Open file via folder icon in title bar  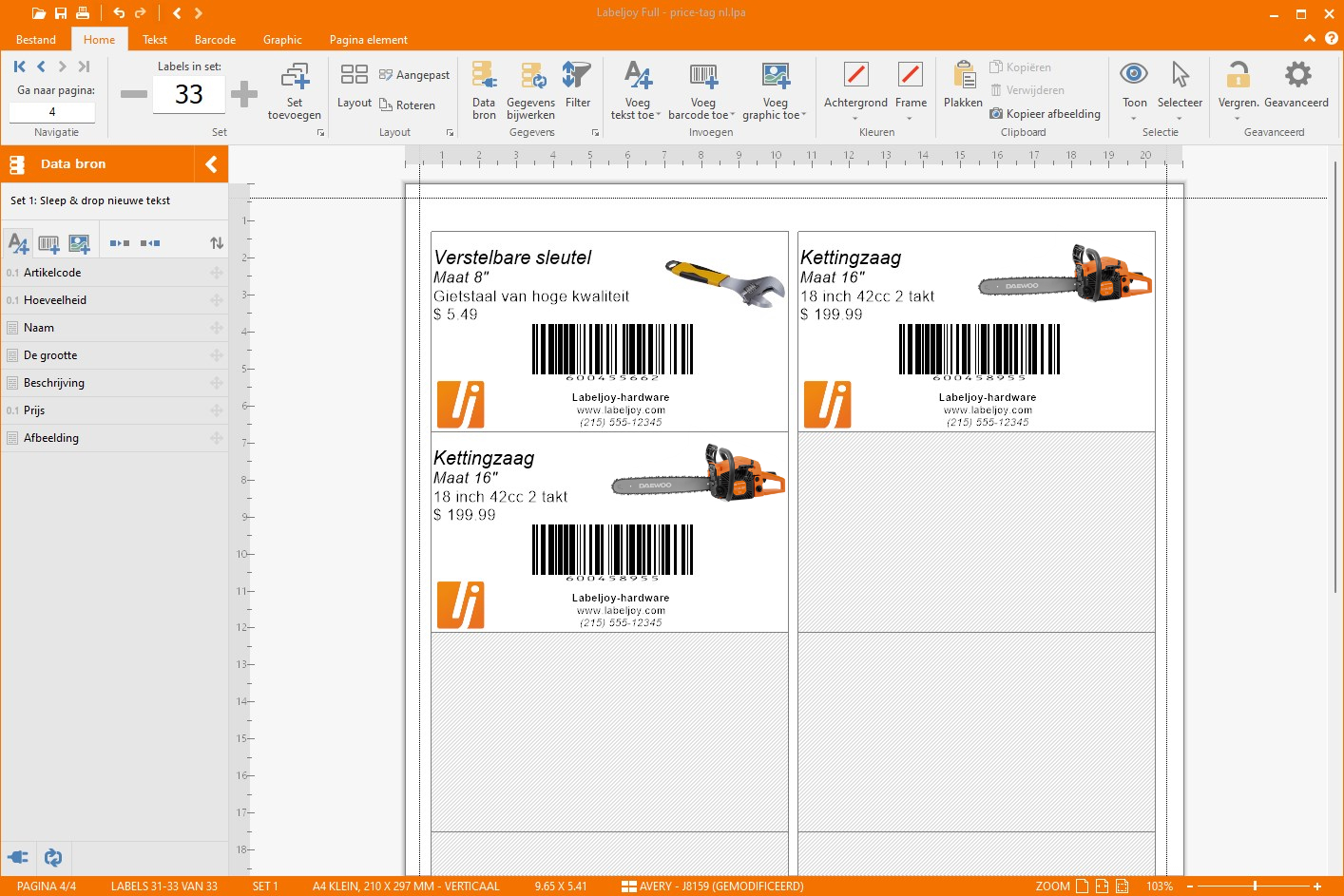click(38, 13)
